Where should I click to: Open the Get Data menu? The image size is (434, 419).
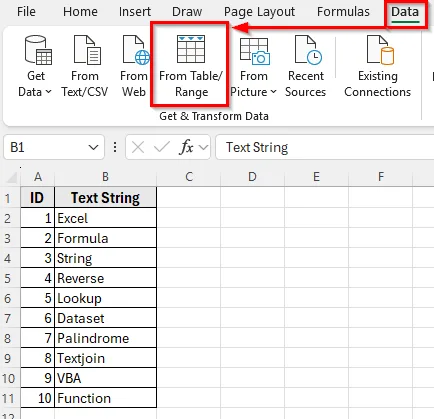point(35,66)
